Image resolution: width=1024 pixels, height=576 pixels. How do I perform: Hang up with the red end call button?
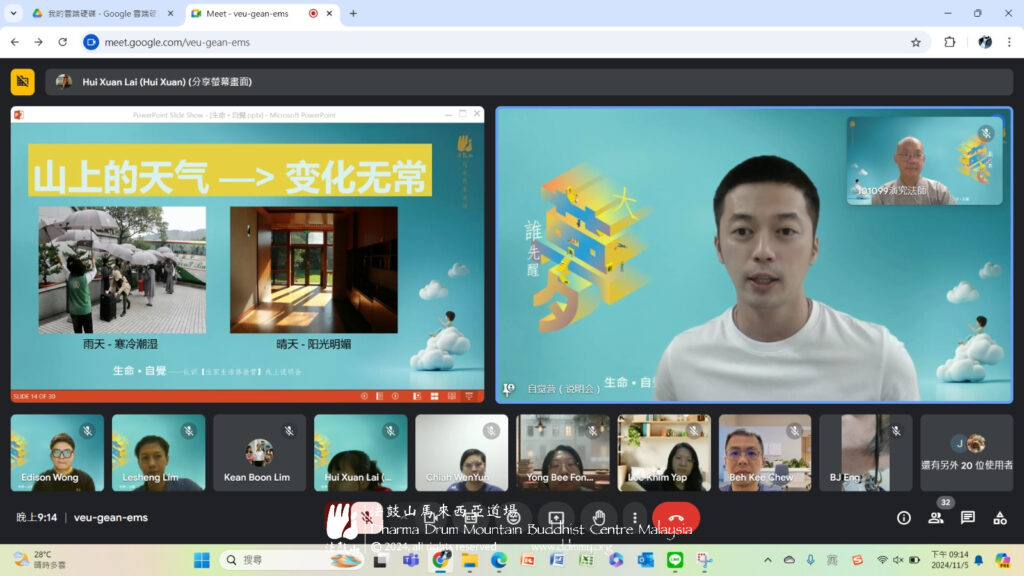coord(676,518)
